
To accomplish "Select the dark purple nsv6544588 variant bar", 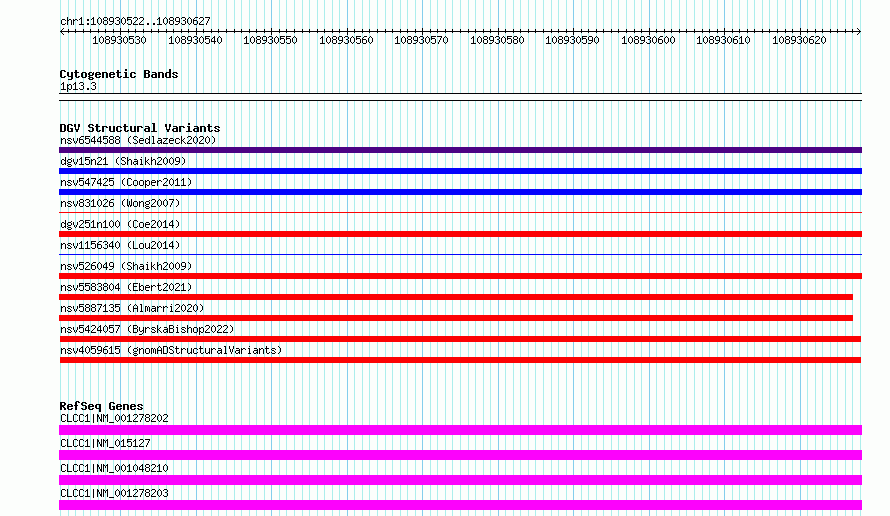I will pos(460,150).
